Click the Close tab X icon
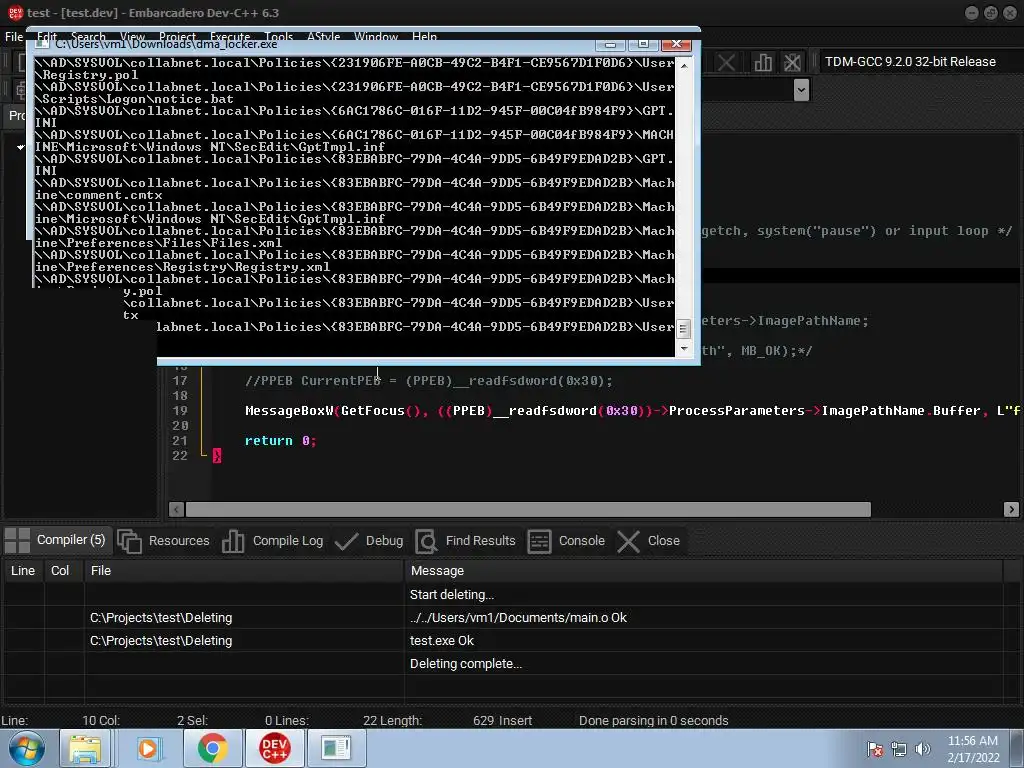This screenshot has height=768, width=1024. (x=628, y=541)
